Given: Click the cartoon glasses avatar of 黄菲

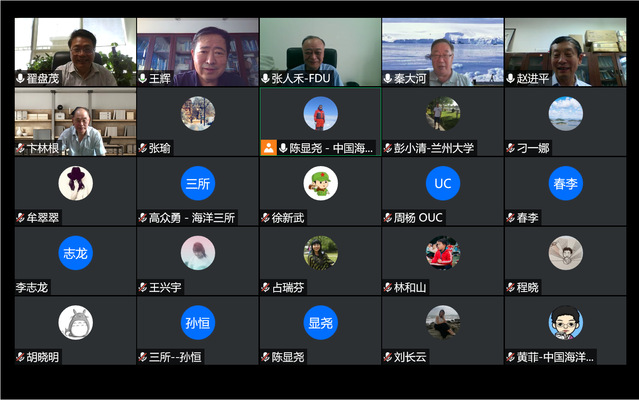Looking at the screenshot, I should point(565,323).
